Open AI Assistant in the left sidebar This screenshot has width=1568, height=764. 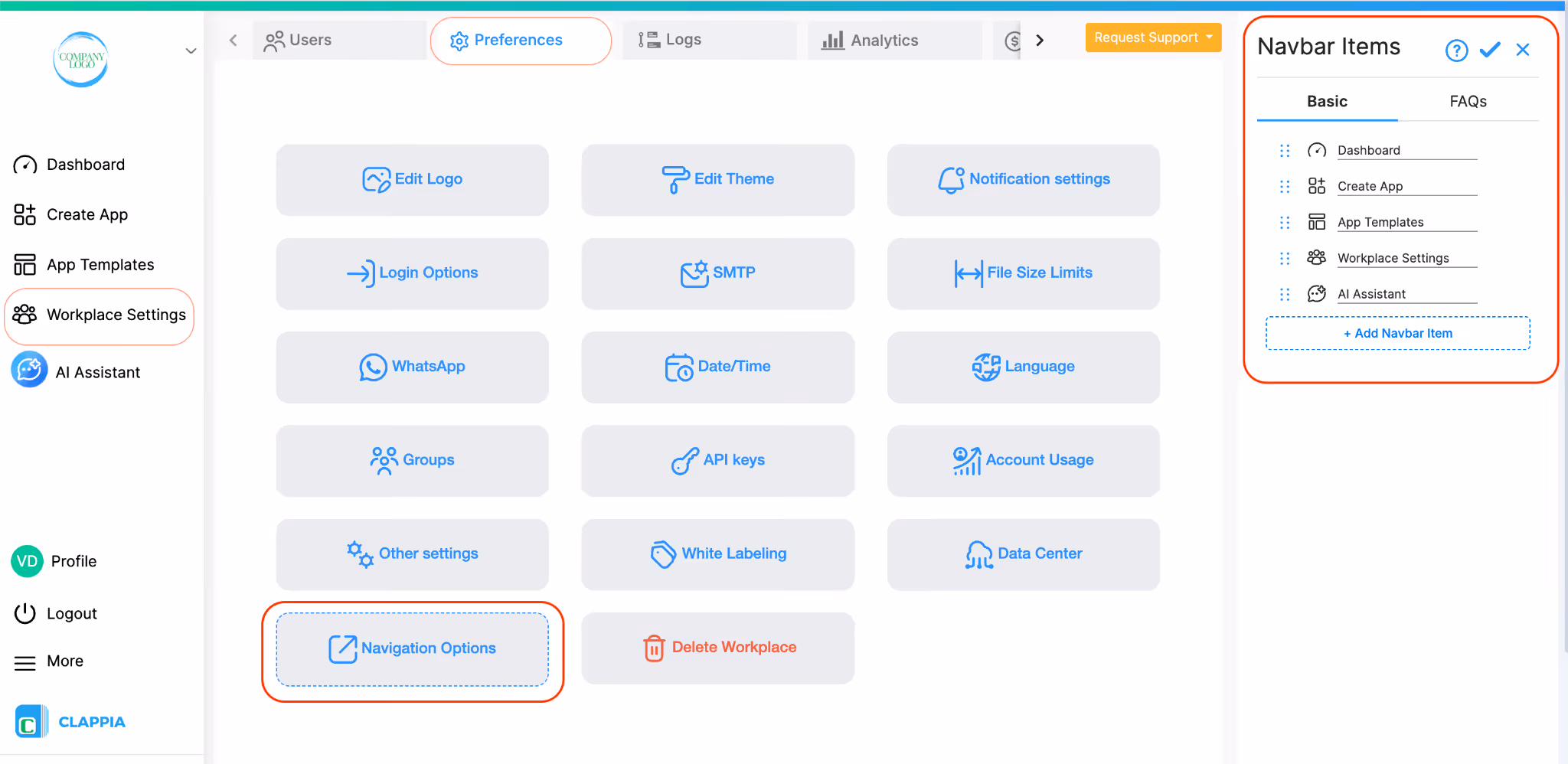(x=76, y=372)
